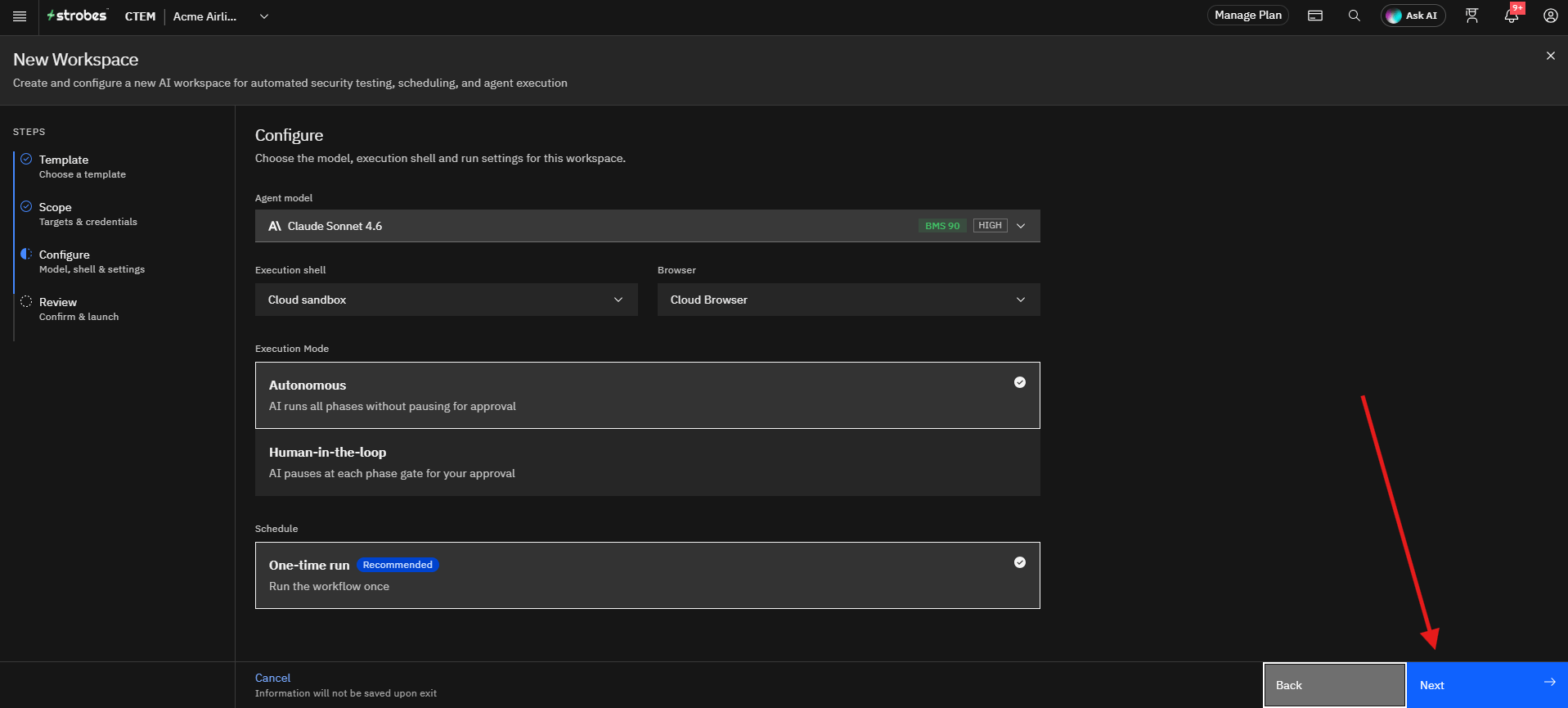Open the Ask AI assistant
Screen dimensions: 1568x708
(x=1413, y=16)
